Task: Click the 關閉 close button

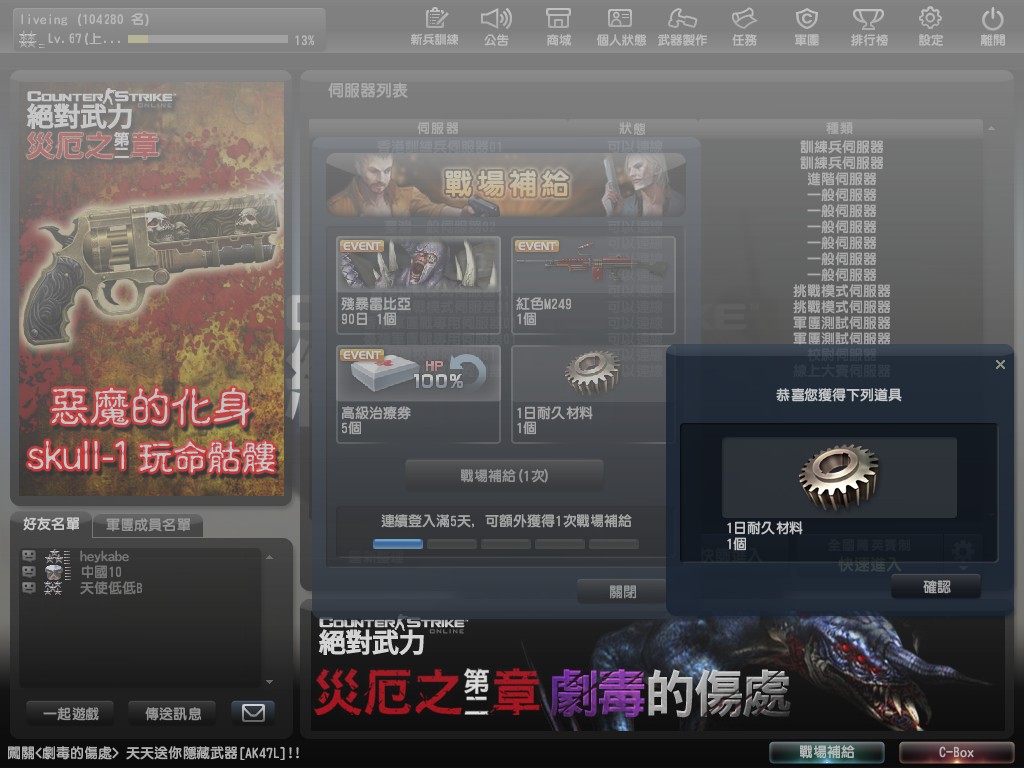Action: (622, 592)
